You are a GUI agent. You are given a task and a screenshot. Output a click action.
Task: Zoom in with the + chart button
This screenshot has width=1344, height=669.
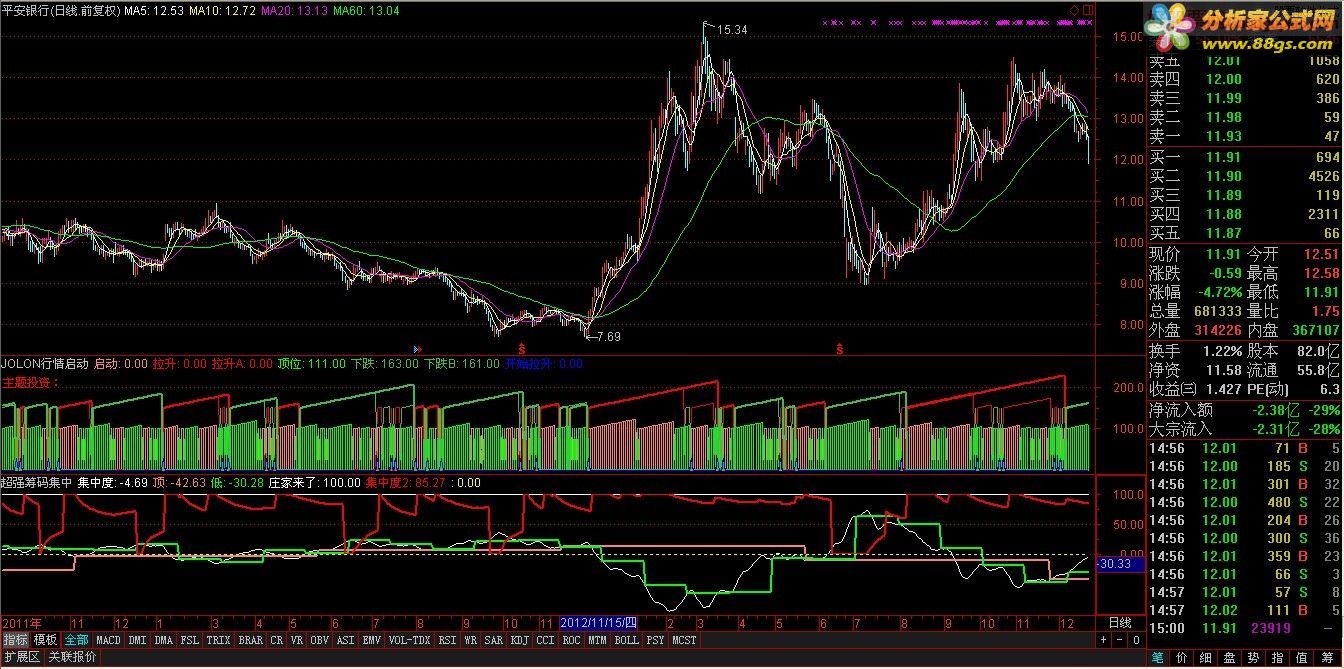[1103, 640]
